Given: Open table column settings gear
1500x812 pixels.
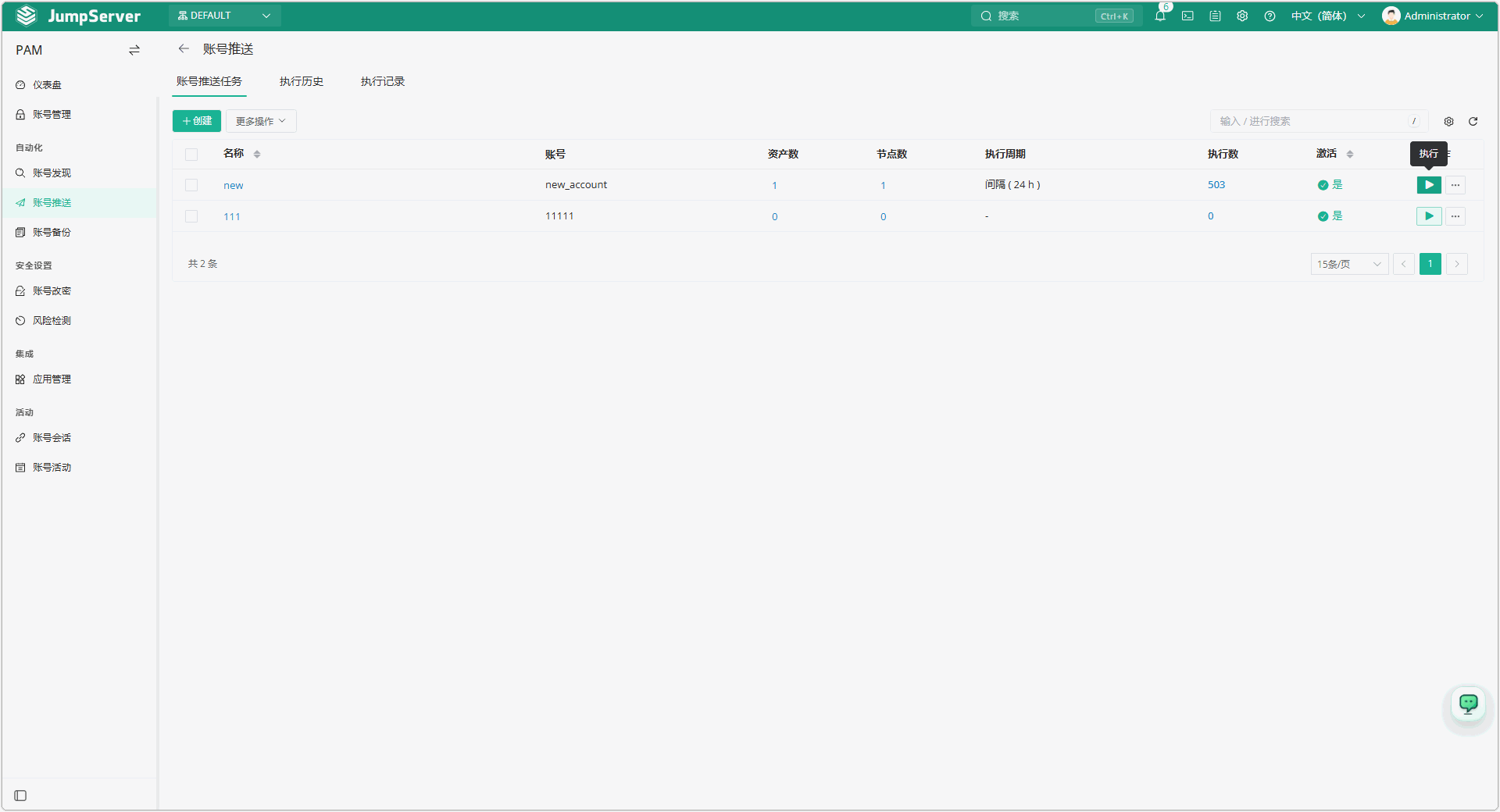Looking at the screenshot, I should (1448, 121).
